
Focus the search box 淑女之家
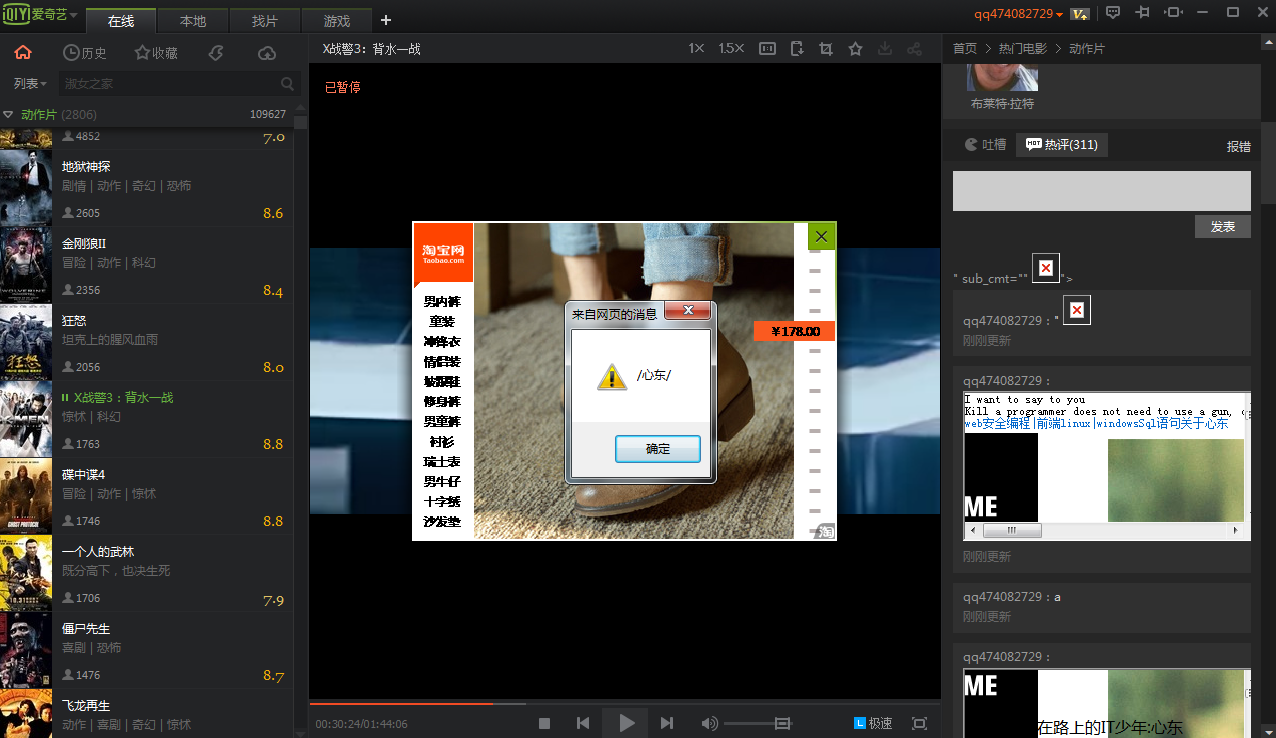click(168, 84)
